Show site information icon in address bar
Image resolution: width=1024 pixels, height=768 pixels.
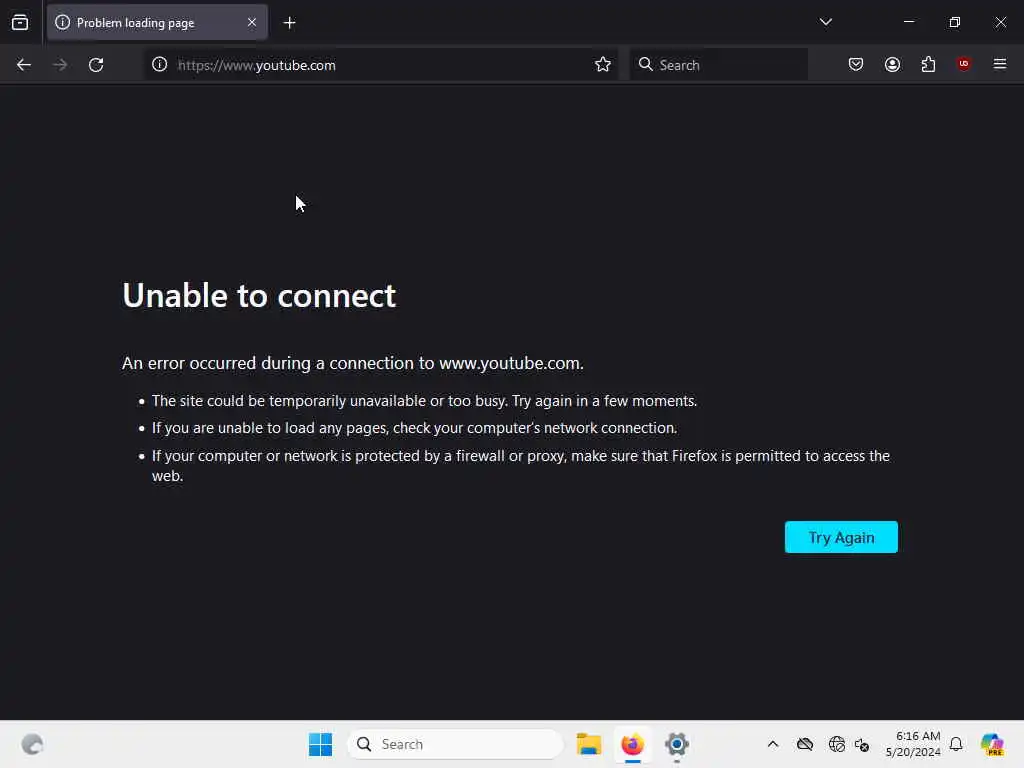pos(159,65)
